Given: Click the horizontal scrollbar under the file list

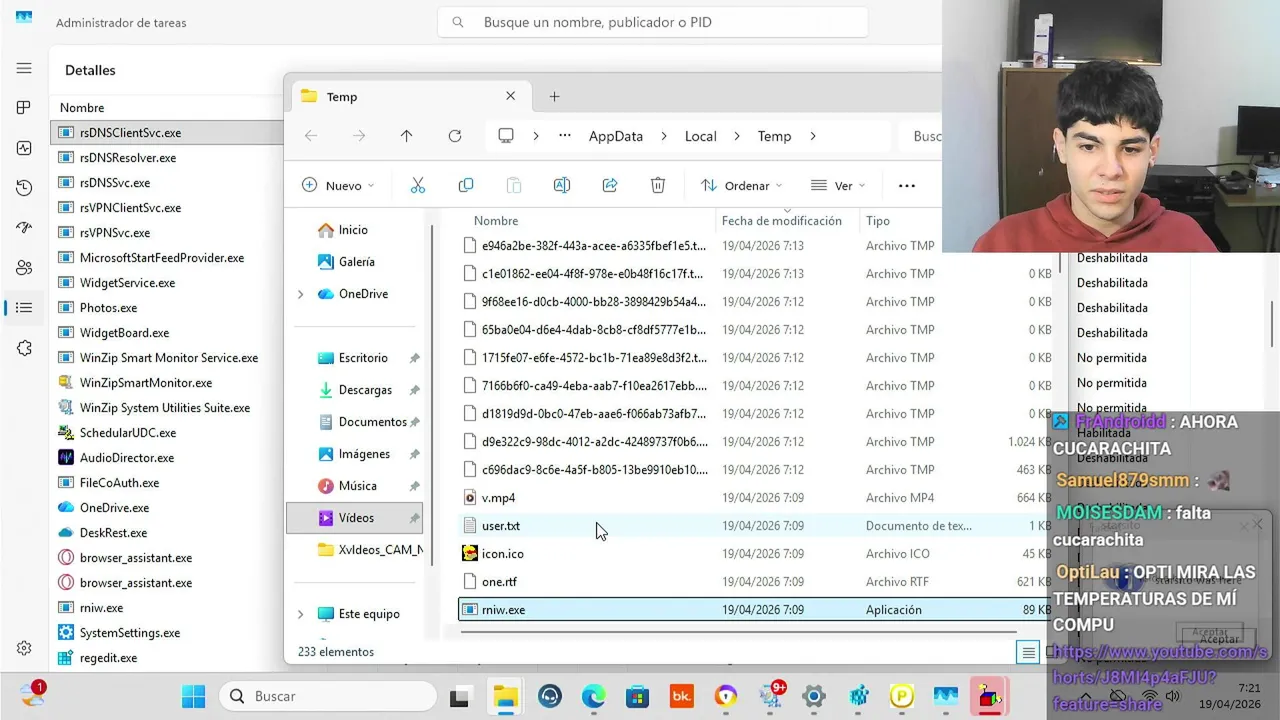Looking at the screenshot, I should [x=738, y=632].
